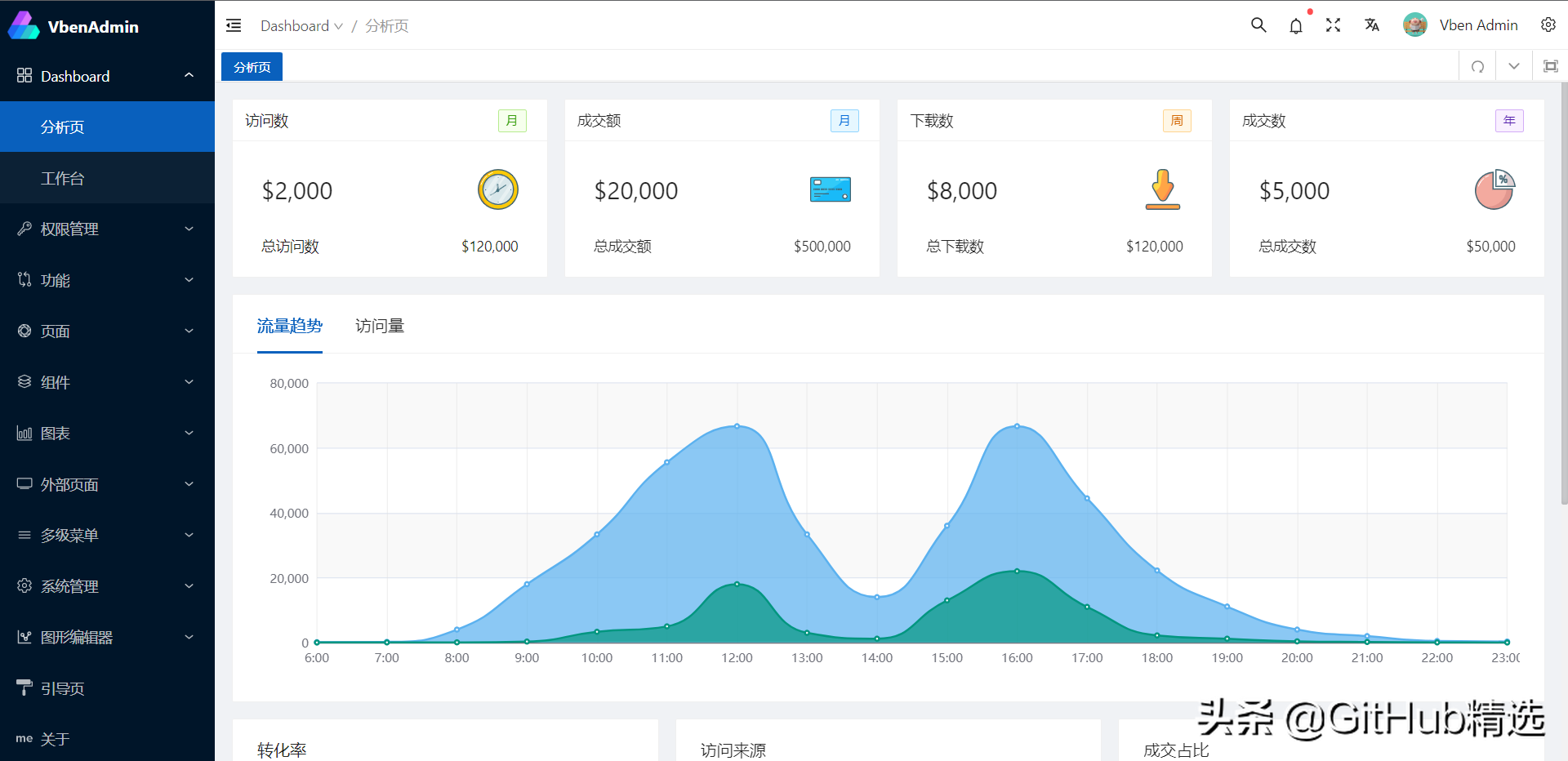Open the notifications bell icon
The height and width of the screenshot is (761, 1568).
(x=1295, y=25)
